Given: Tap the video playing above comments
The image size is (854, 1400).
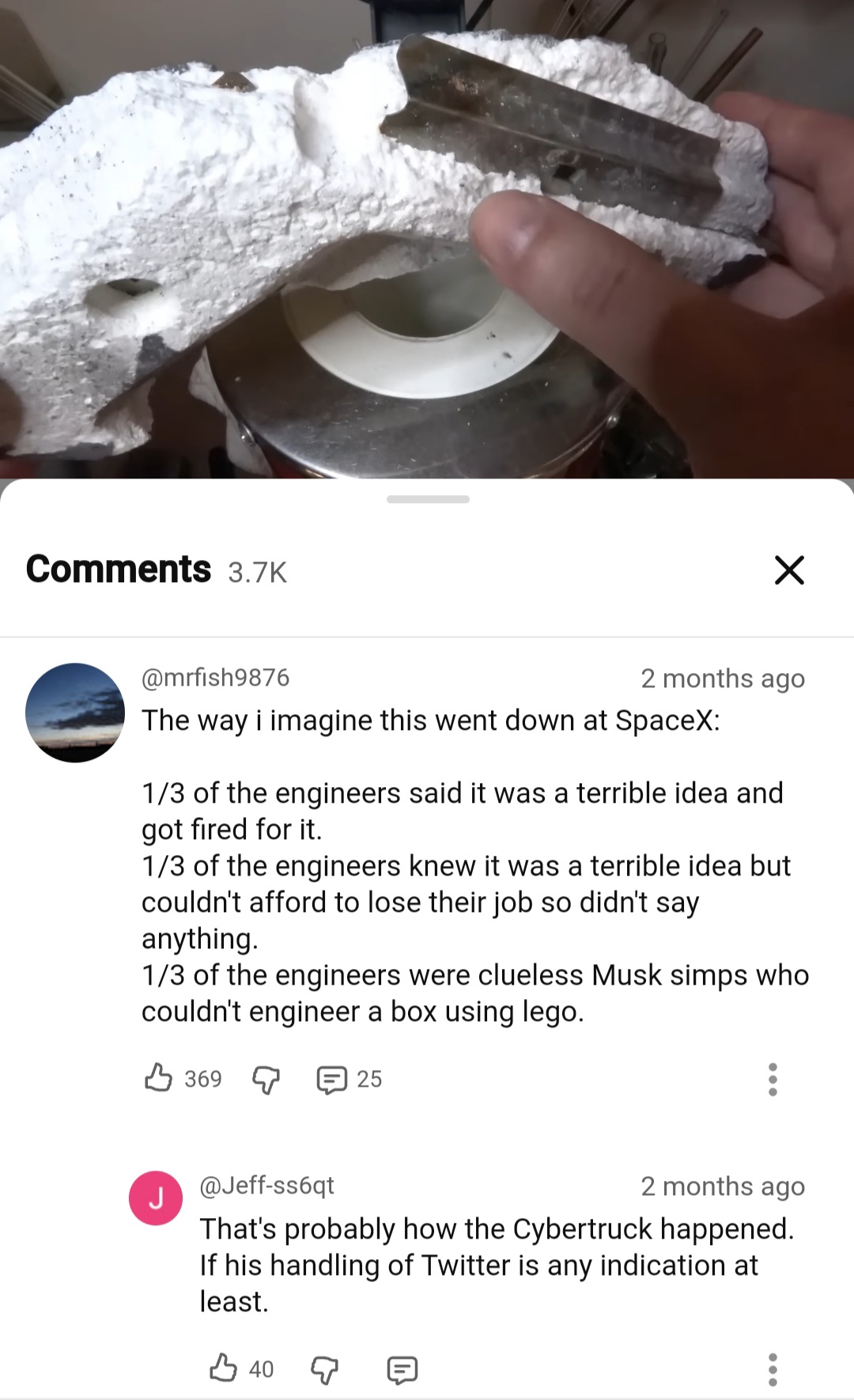Looking at the screenshot, I should pos(427,237).
